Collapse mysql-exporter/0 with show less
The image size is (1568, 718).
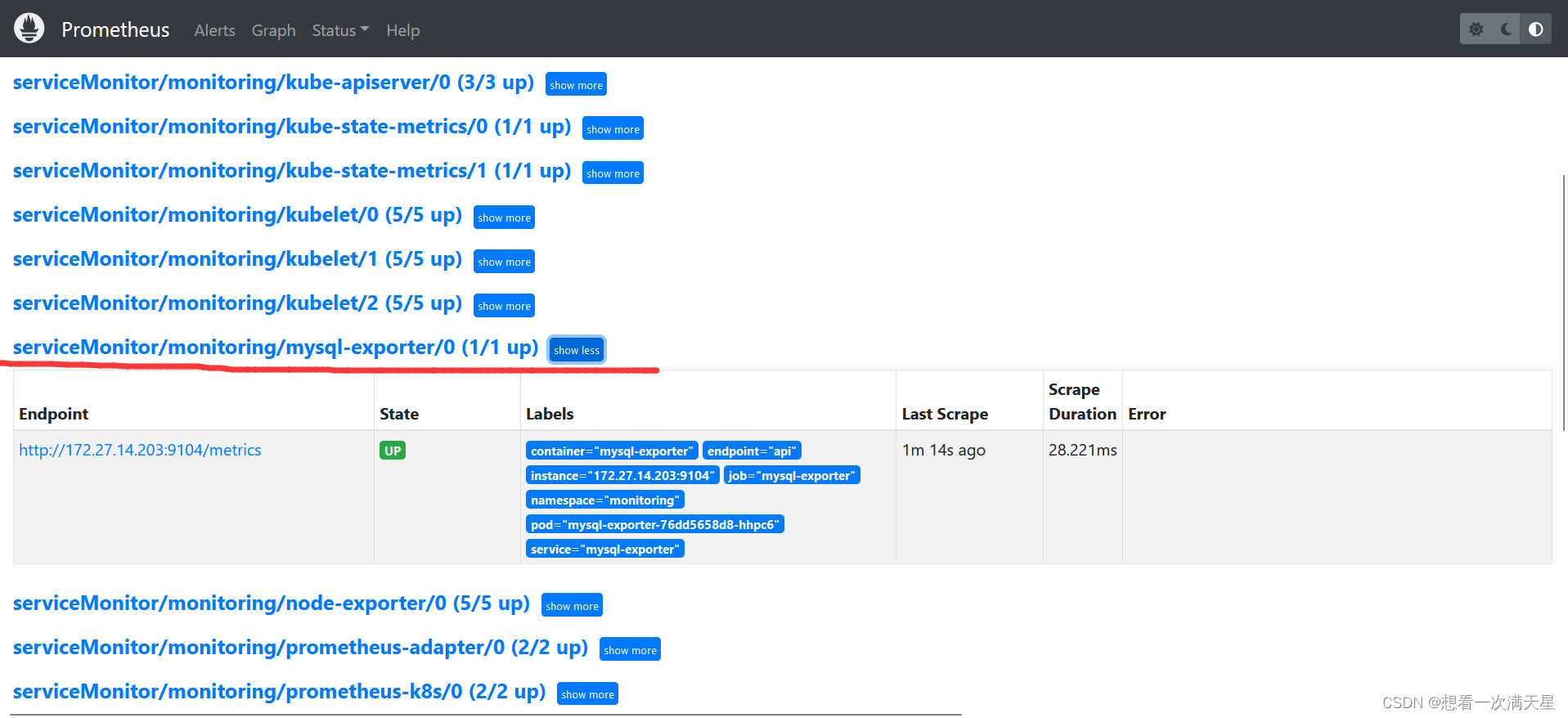point(577,349)
